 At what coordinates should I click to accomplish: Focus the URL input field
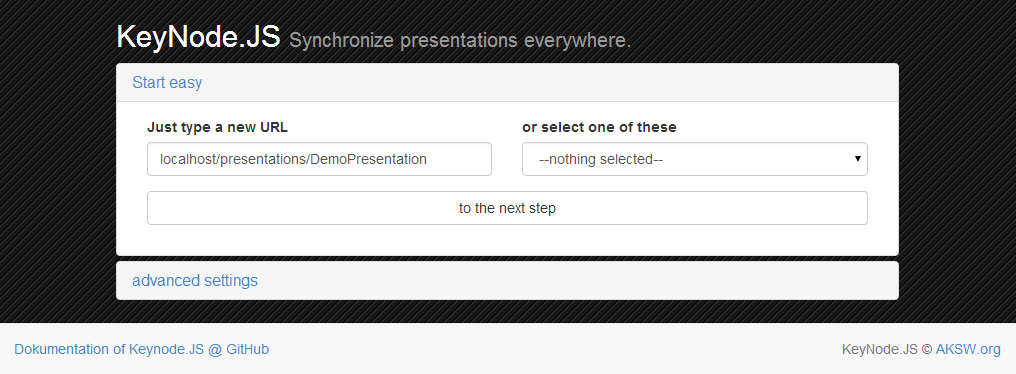click(x=319, y=159)
